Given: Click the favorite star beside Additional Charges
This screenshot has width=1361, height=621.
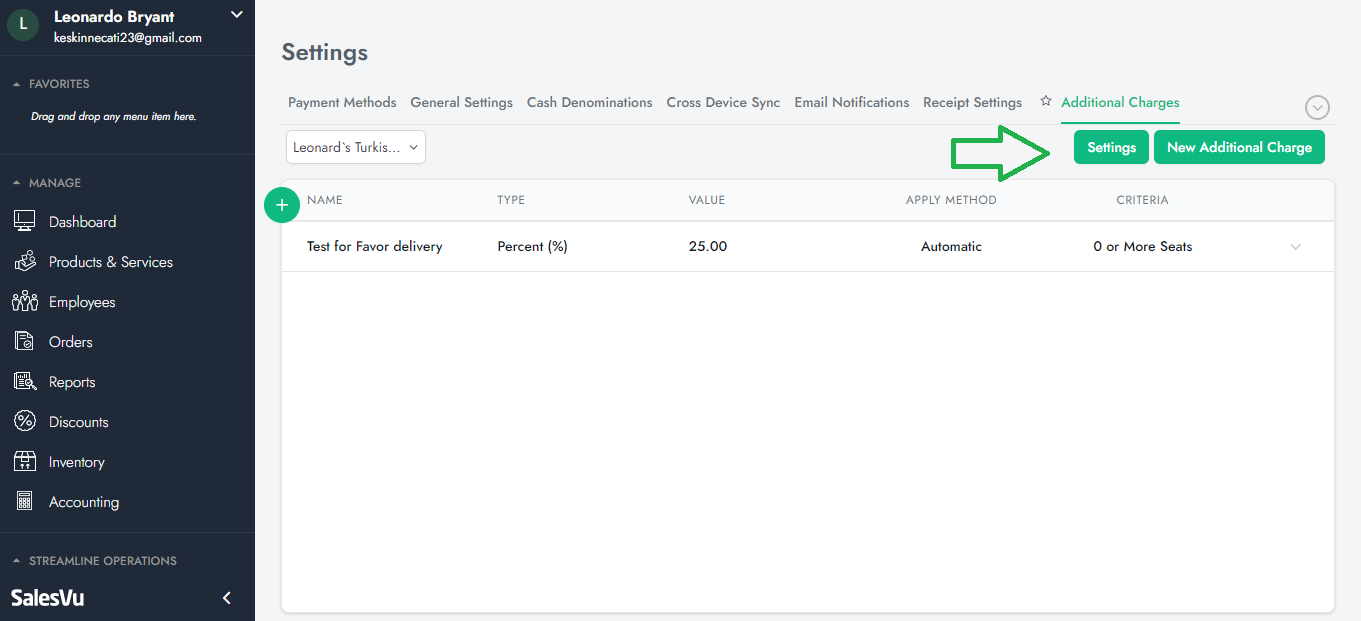Looking at the screenshot, I should coord(1046,102).
